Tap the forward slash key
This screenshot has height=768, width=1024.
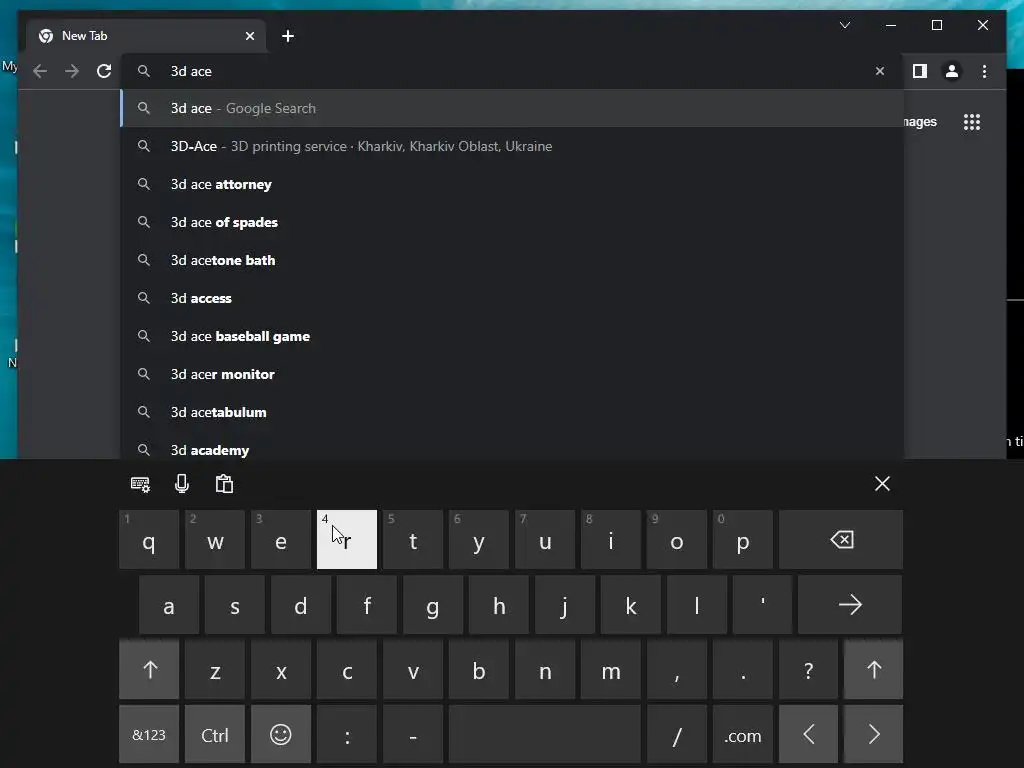(x=677, y=735)
